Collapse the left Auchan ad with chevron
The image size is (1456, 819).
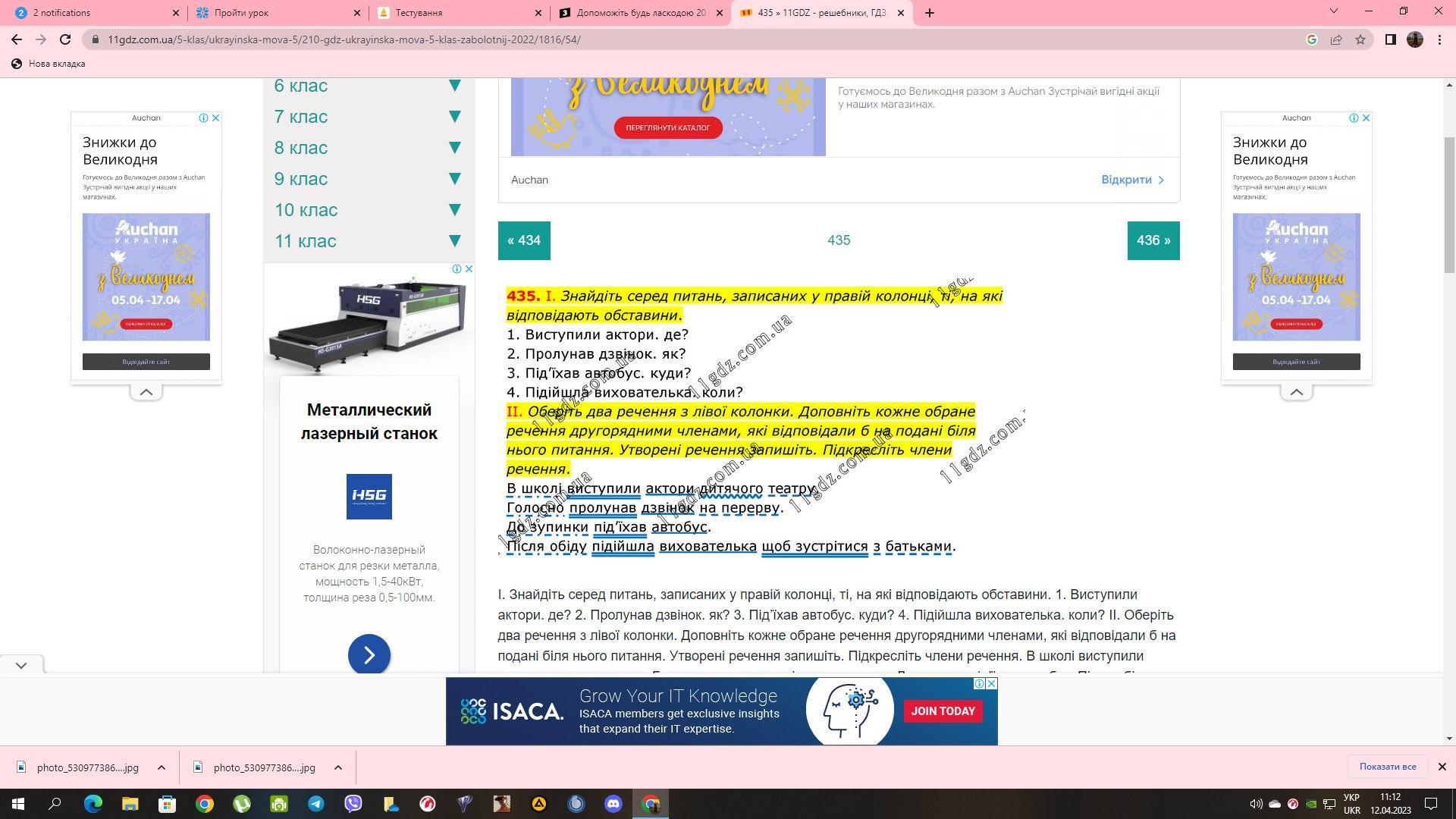(x=146, y=392)
